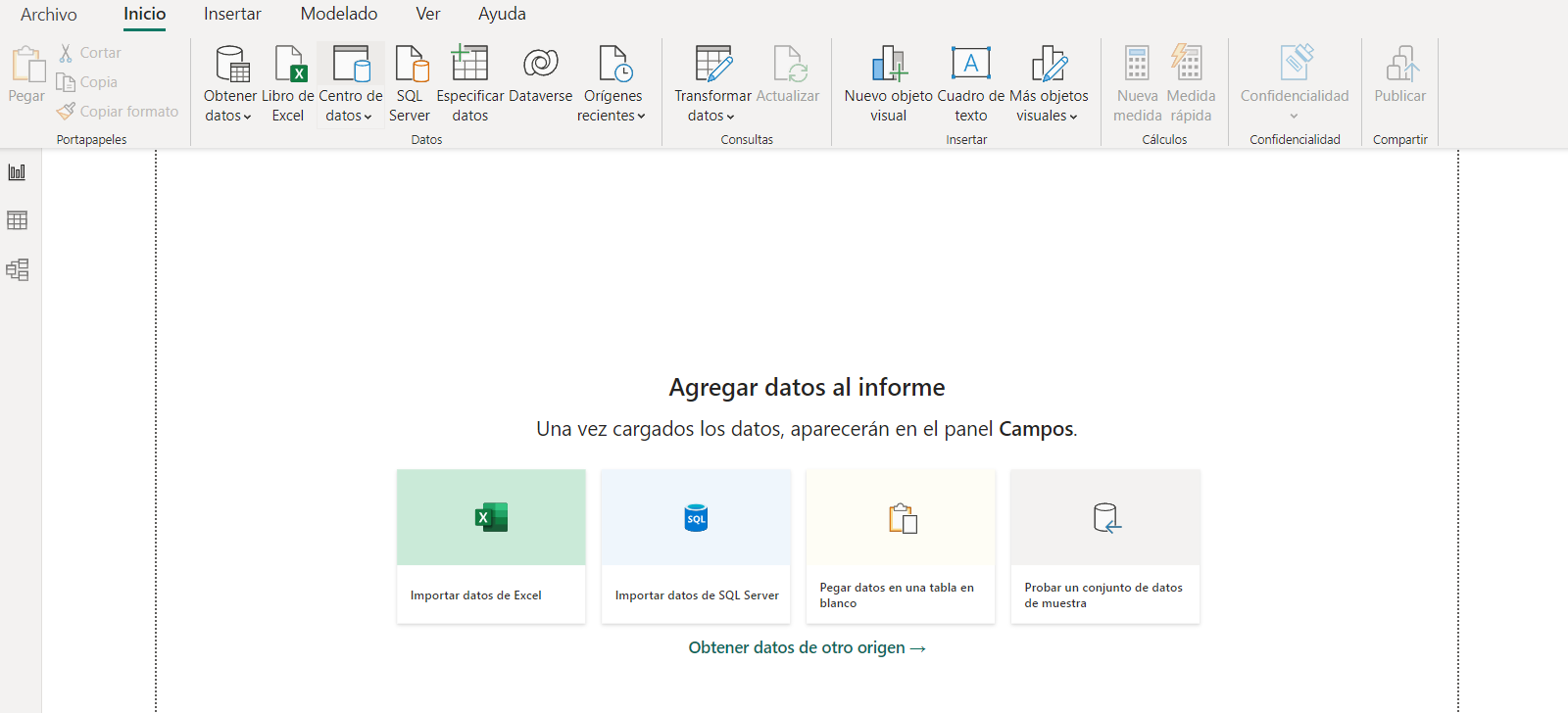Screen dimensions: 1568x713
Task: Go to the Ver tab
Action: [x=428, y=14]
